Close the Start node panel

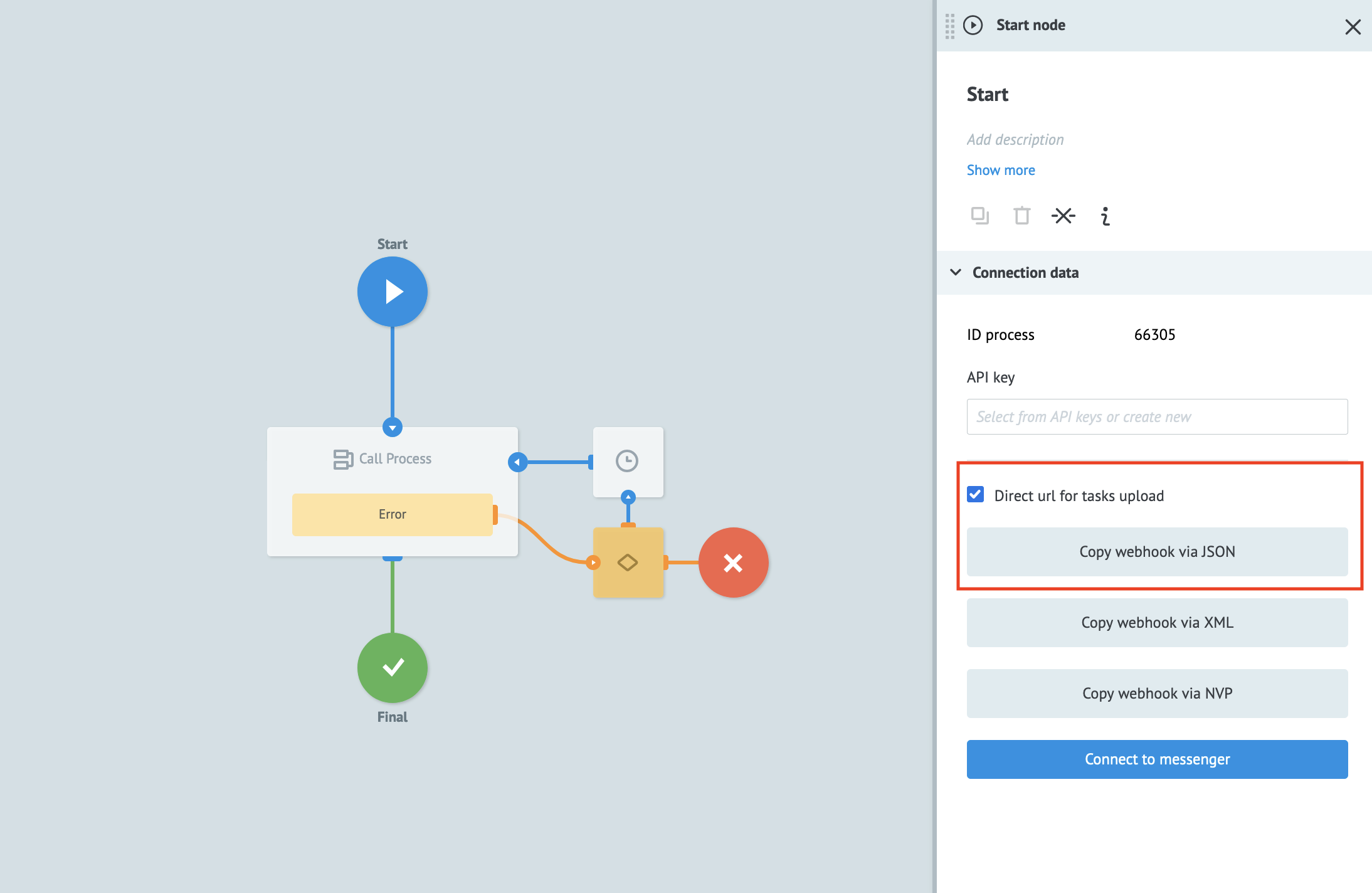point(1353,27)
